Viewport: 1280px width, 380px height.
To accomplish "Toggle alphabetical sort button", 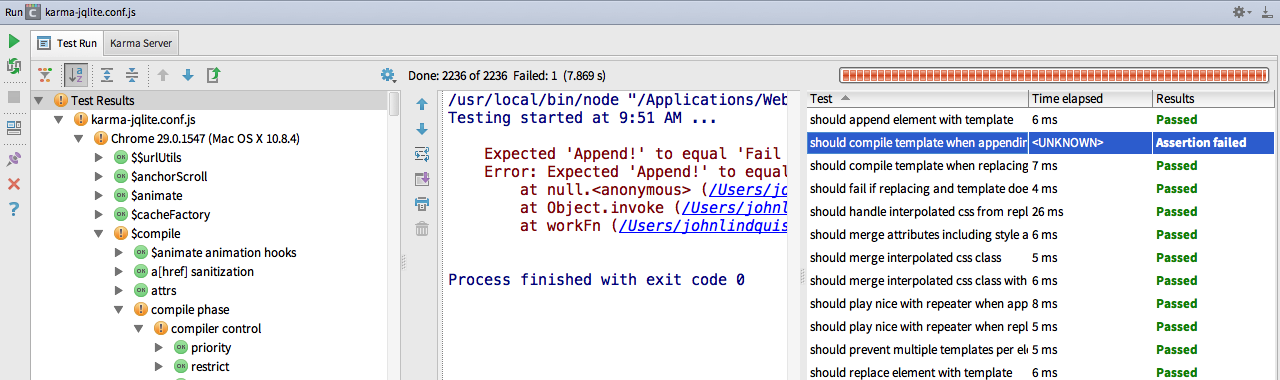I will tap(76, 75).
